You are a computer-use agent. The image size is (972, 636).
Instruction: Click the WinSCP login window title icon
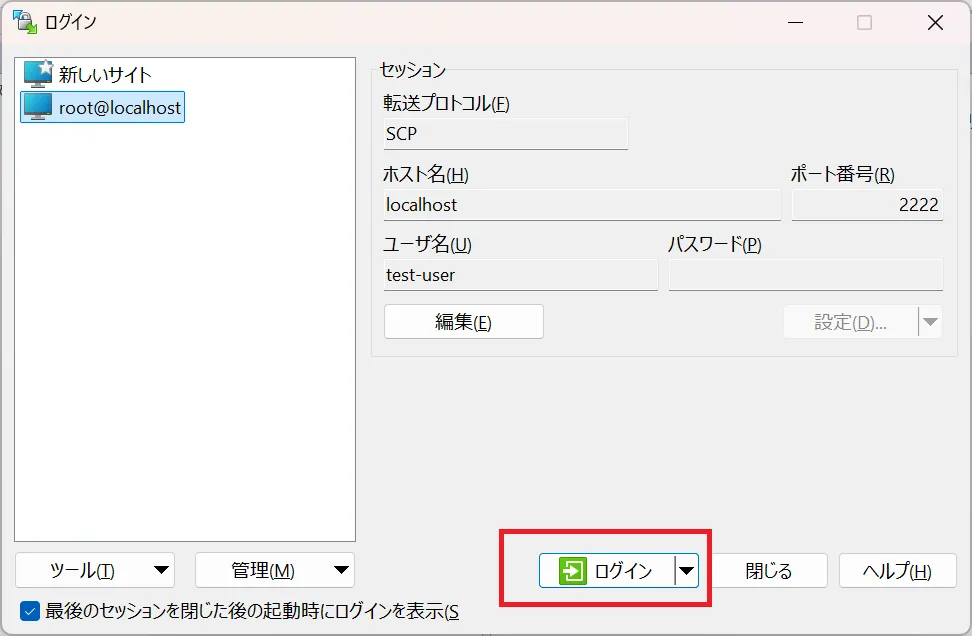25,22
